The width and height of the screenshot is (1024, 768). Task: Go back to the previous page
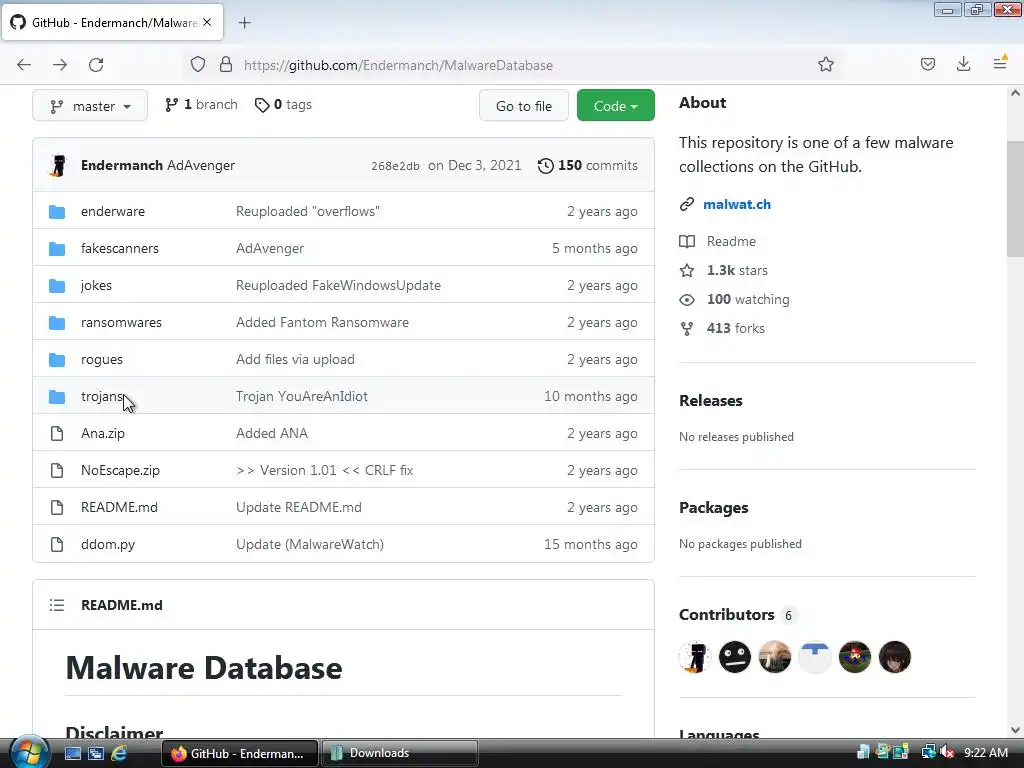coord(24,65)
